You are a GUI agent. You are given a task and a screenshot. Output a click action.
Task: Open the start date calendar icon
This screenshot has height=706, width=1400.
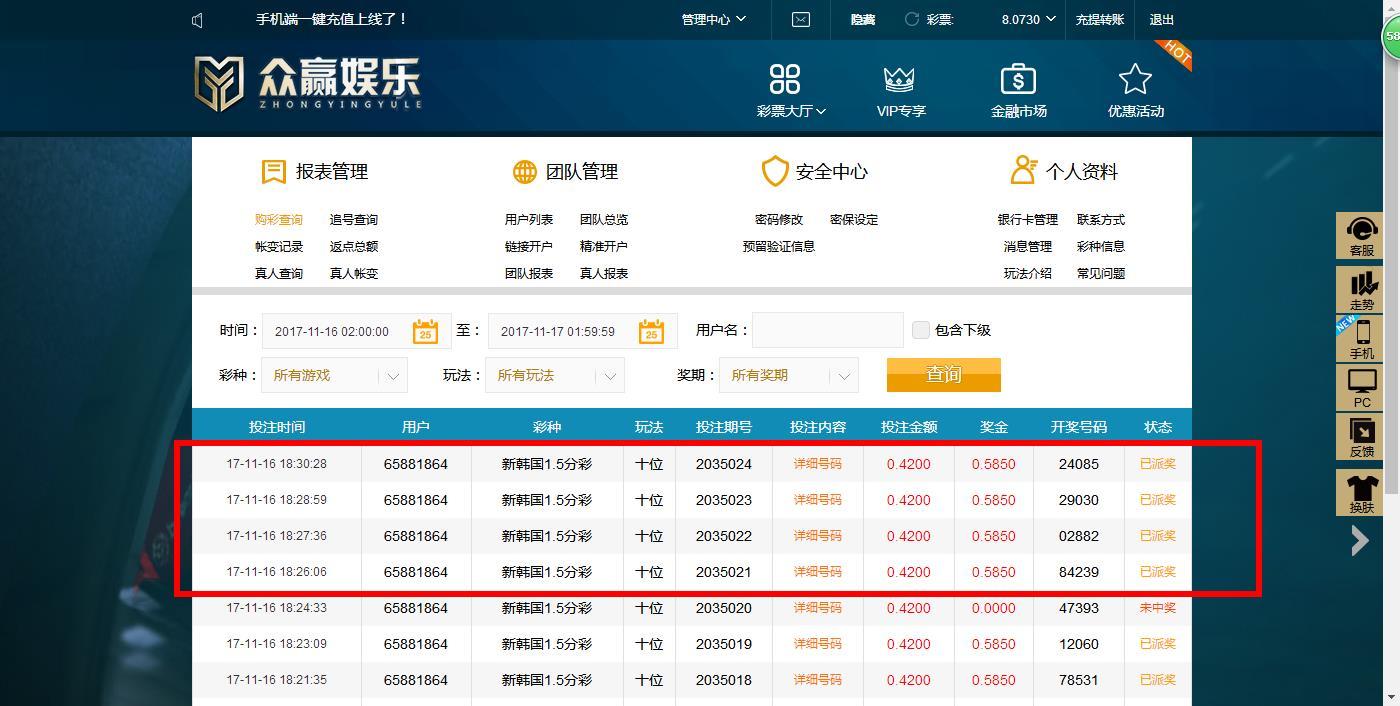[425, 331]
